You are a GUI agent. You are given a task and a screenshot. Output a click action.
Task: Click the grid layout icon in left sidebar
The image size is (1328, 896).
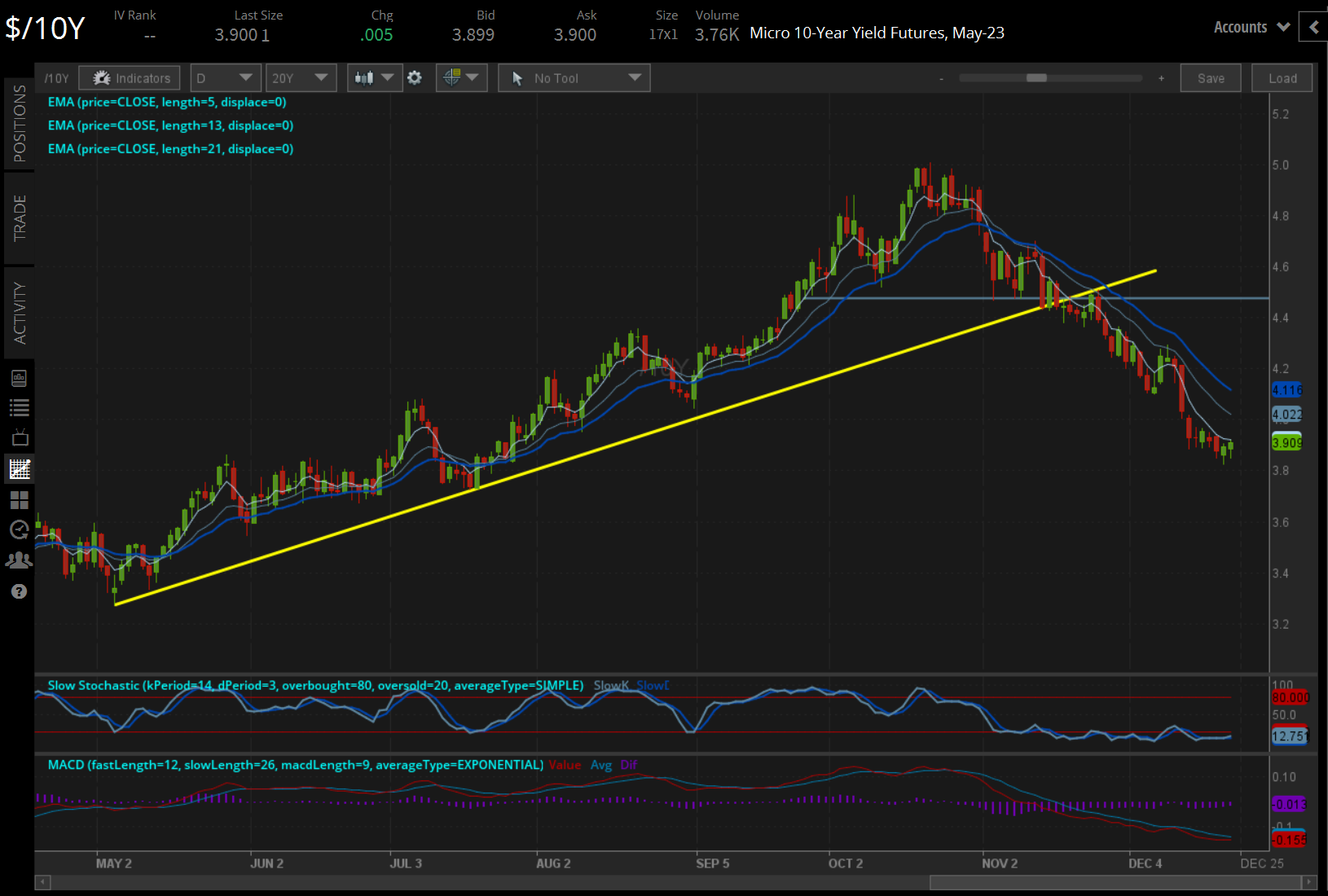click(19, 500)
